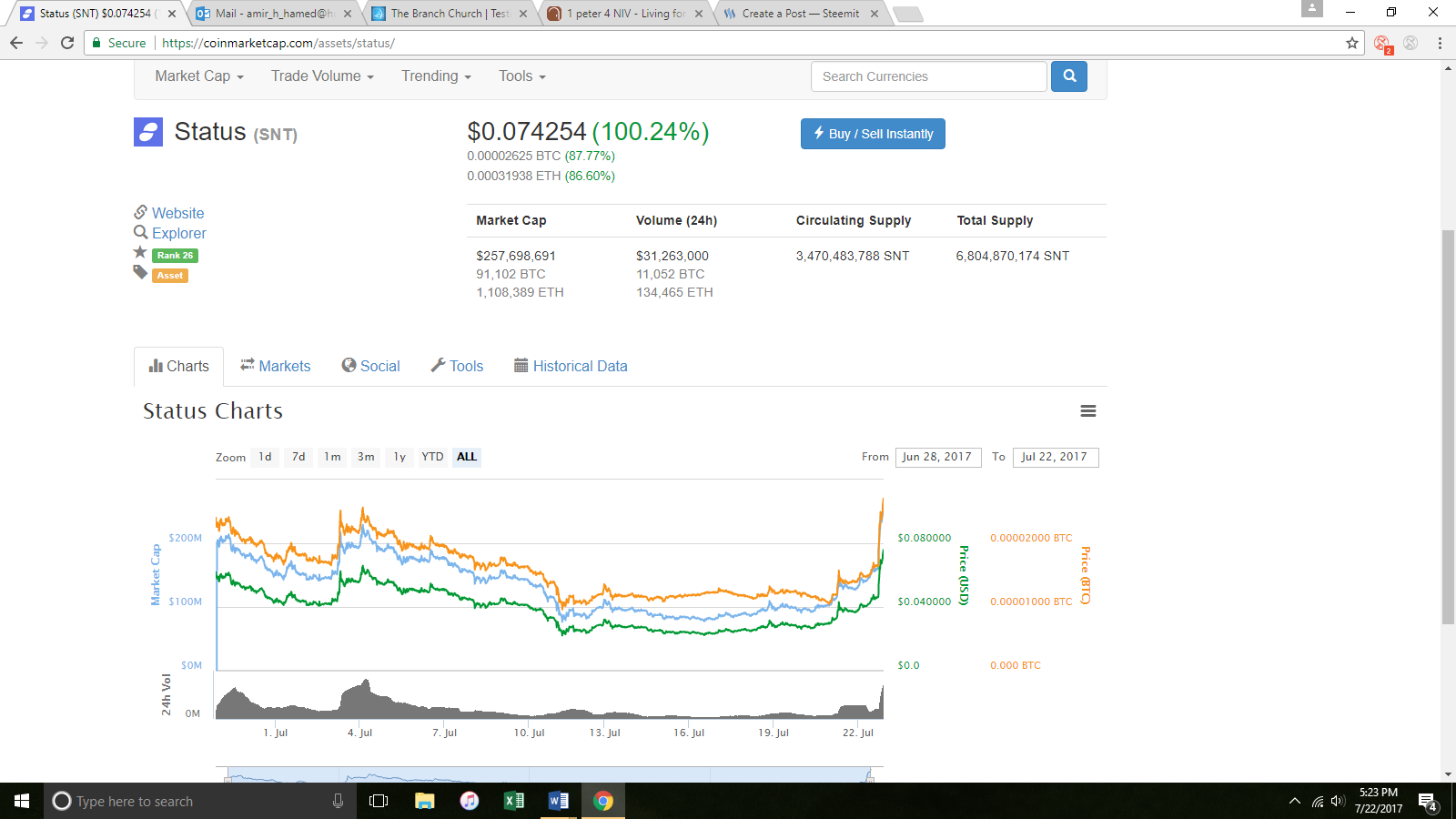Set chart zoom to ALL
Image resolution: width=1456 pixels, height=819 pixels.
[x=467, y=457]
